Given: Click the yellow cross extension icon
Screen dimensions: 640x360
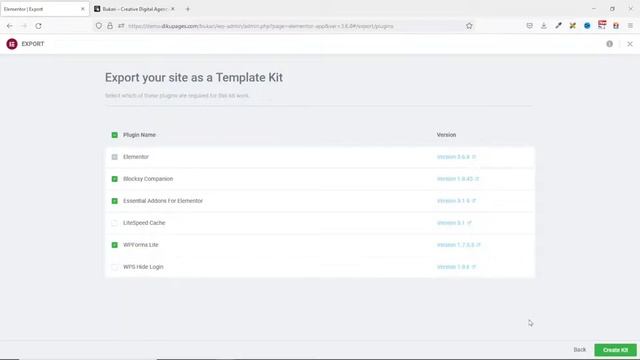Looking at the screenshot, I should [x=573, y=26].
